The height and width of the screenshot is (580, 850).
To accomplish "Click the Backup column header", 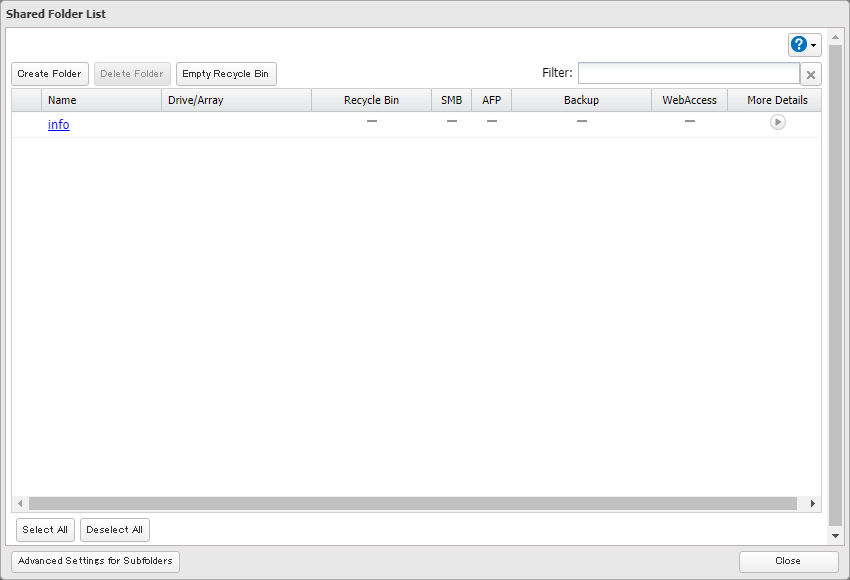I will click(x=581, y=100).
